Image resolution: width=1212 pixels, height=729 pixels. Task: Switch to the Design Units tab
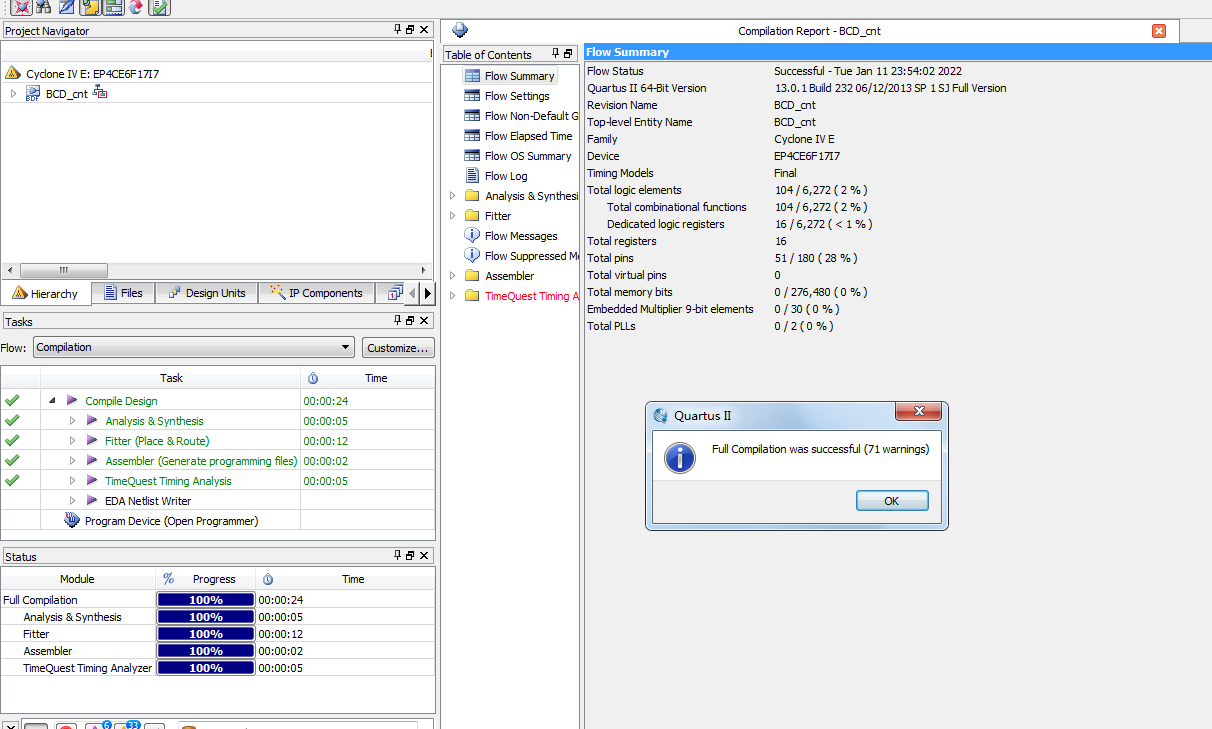207,293
